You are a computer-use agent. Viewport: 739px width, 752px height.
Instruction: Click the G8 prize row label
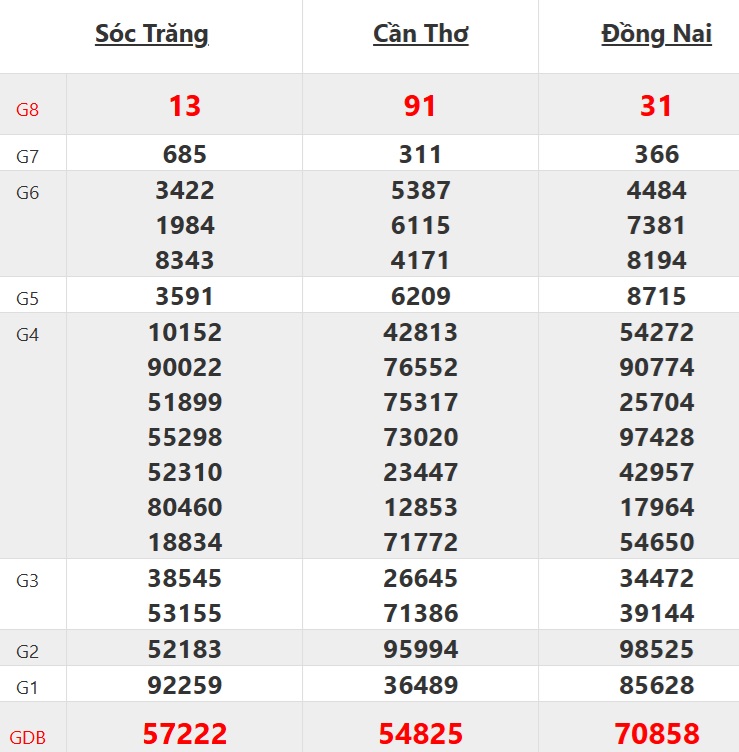[27, 109]
